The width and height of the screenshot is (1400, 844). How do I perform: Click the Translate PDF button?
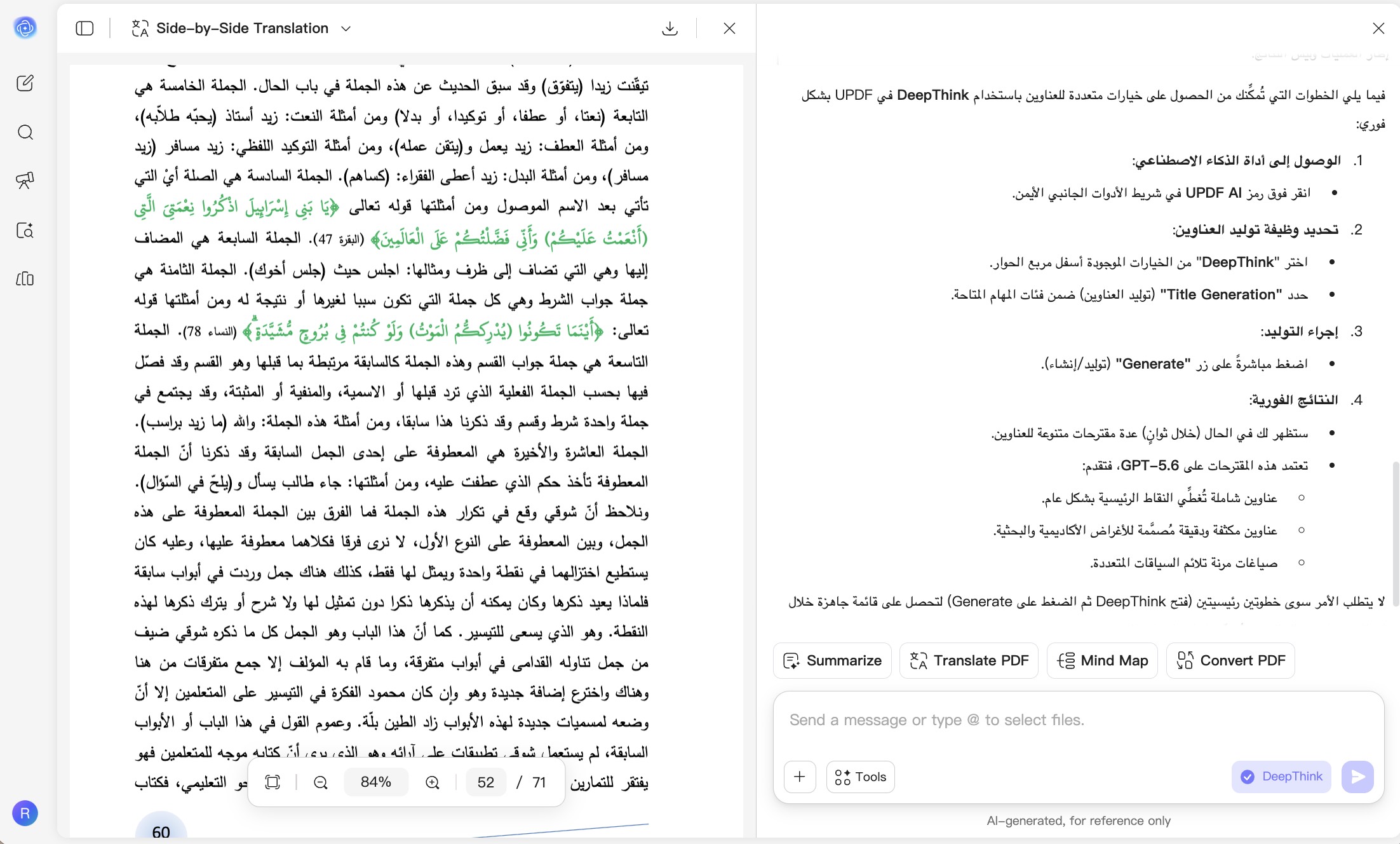pyautogui.click(x=969, y=660)
